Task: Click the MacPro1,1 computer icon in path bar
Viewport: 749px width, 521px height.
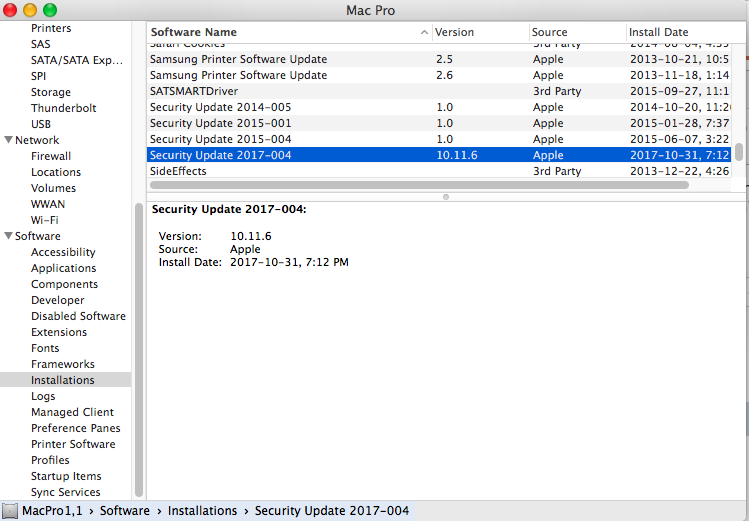Action: pyautogui.click(x=10, y=510)
